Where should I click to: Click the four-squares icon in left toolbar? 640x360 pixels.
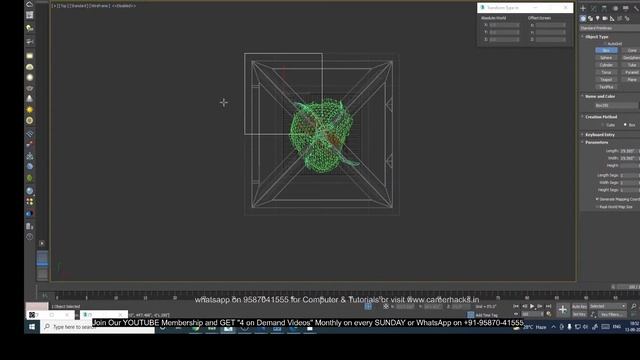tap(29, 202)
